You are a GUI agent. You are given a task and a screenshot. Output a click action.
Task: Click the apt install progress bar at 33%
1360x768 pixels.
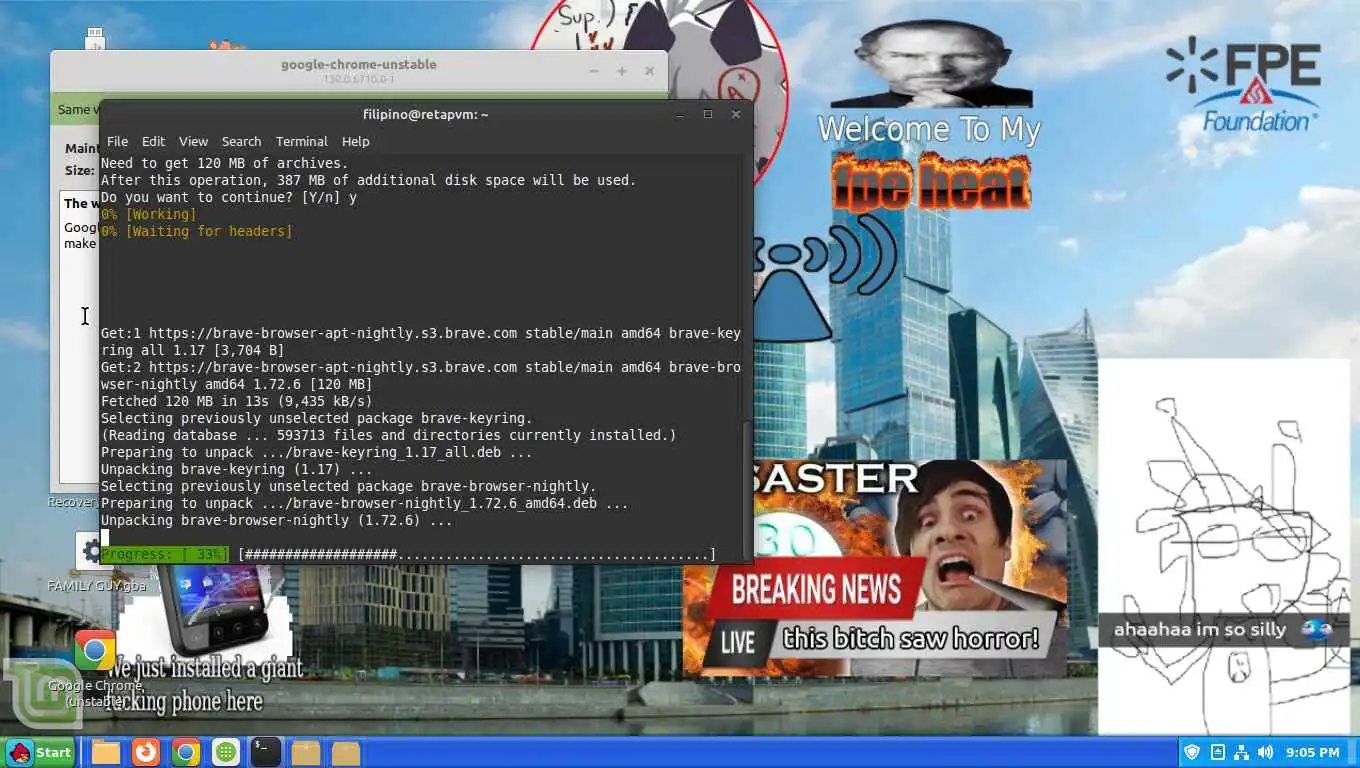(409, 554)
